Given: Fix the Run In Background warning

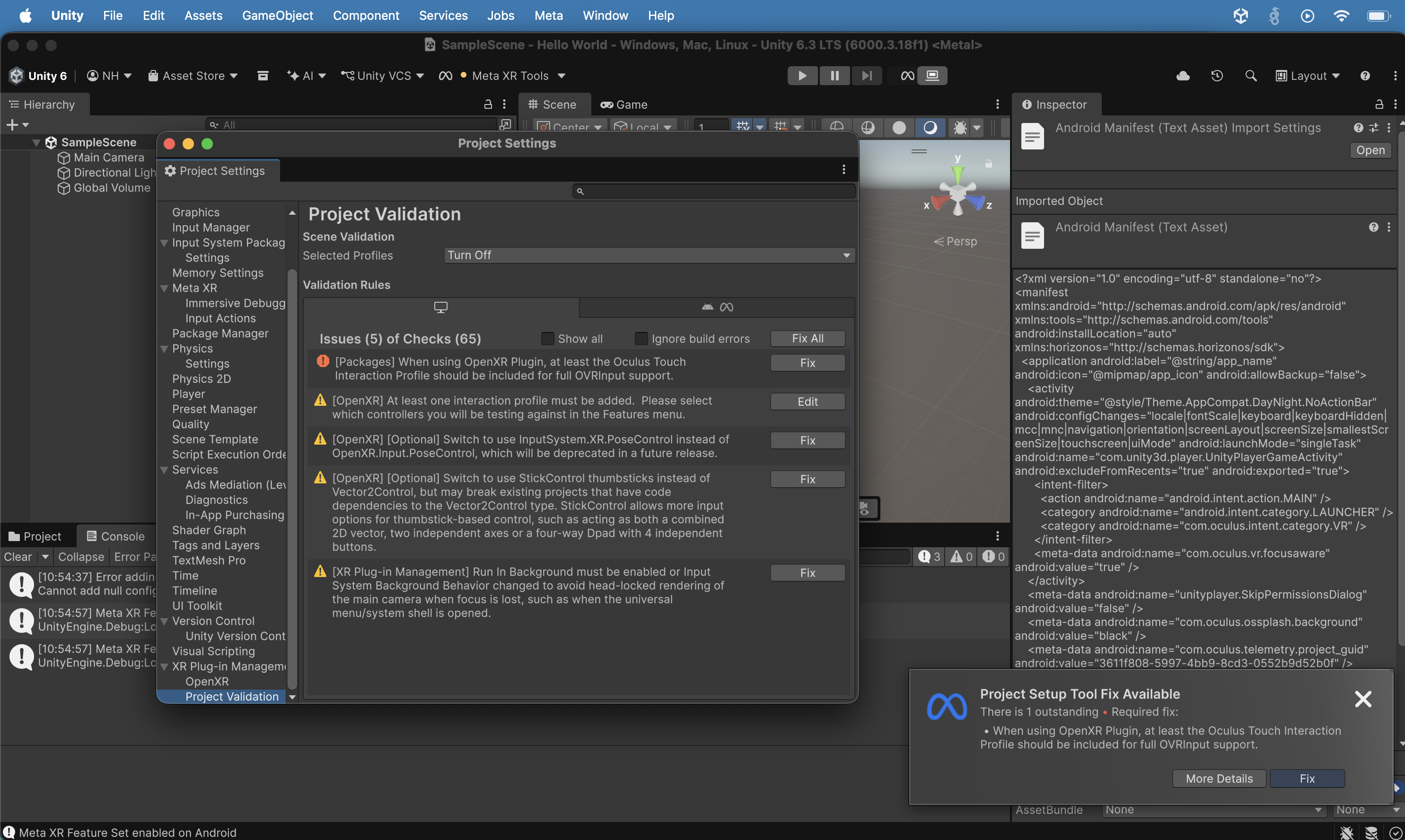Looking at the screenshot, I should click(807, 573).
